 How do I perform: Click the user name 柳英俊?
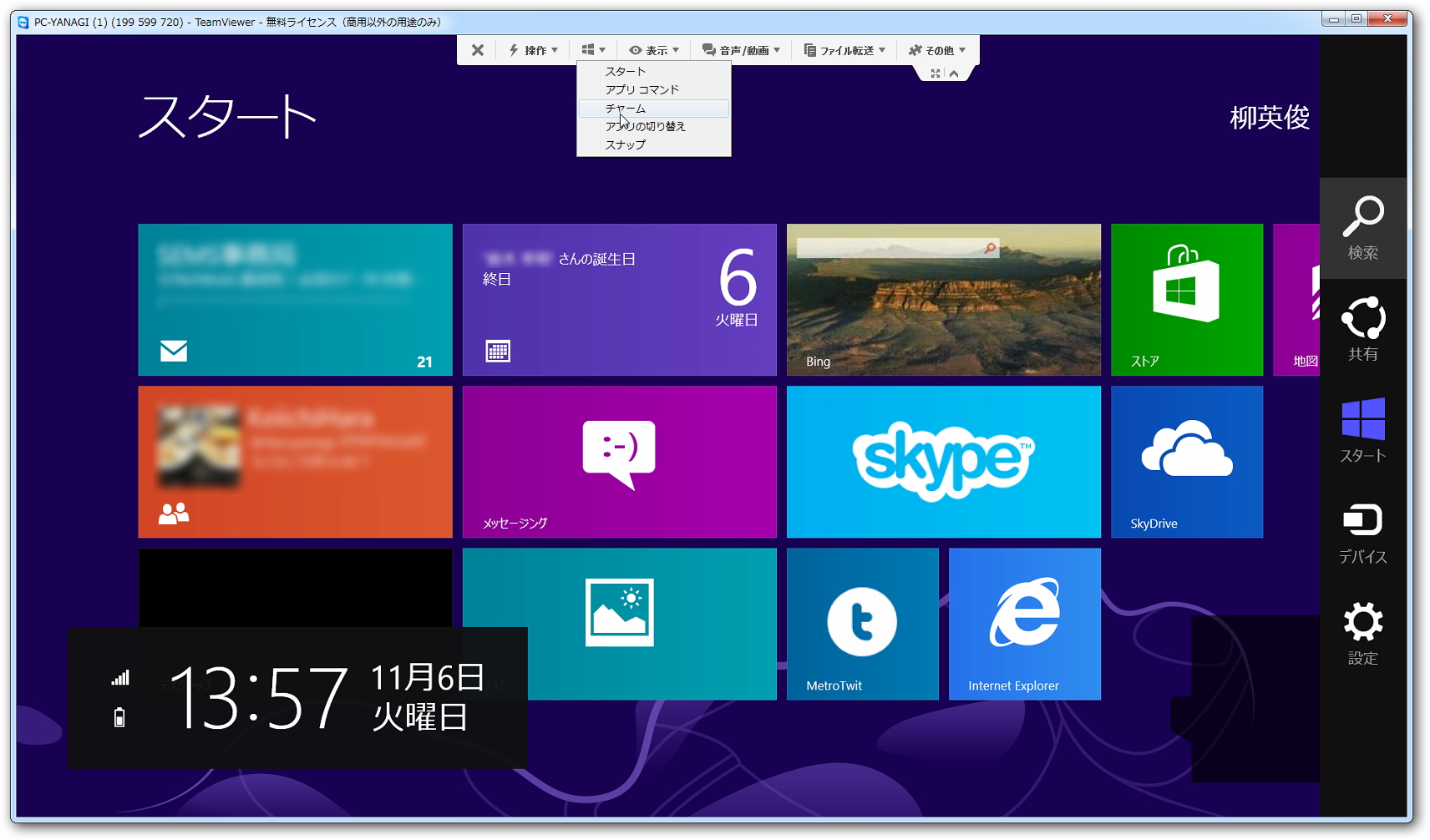pyautogui.click(x=1268, y=119)
